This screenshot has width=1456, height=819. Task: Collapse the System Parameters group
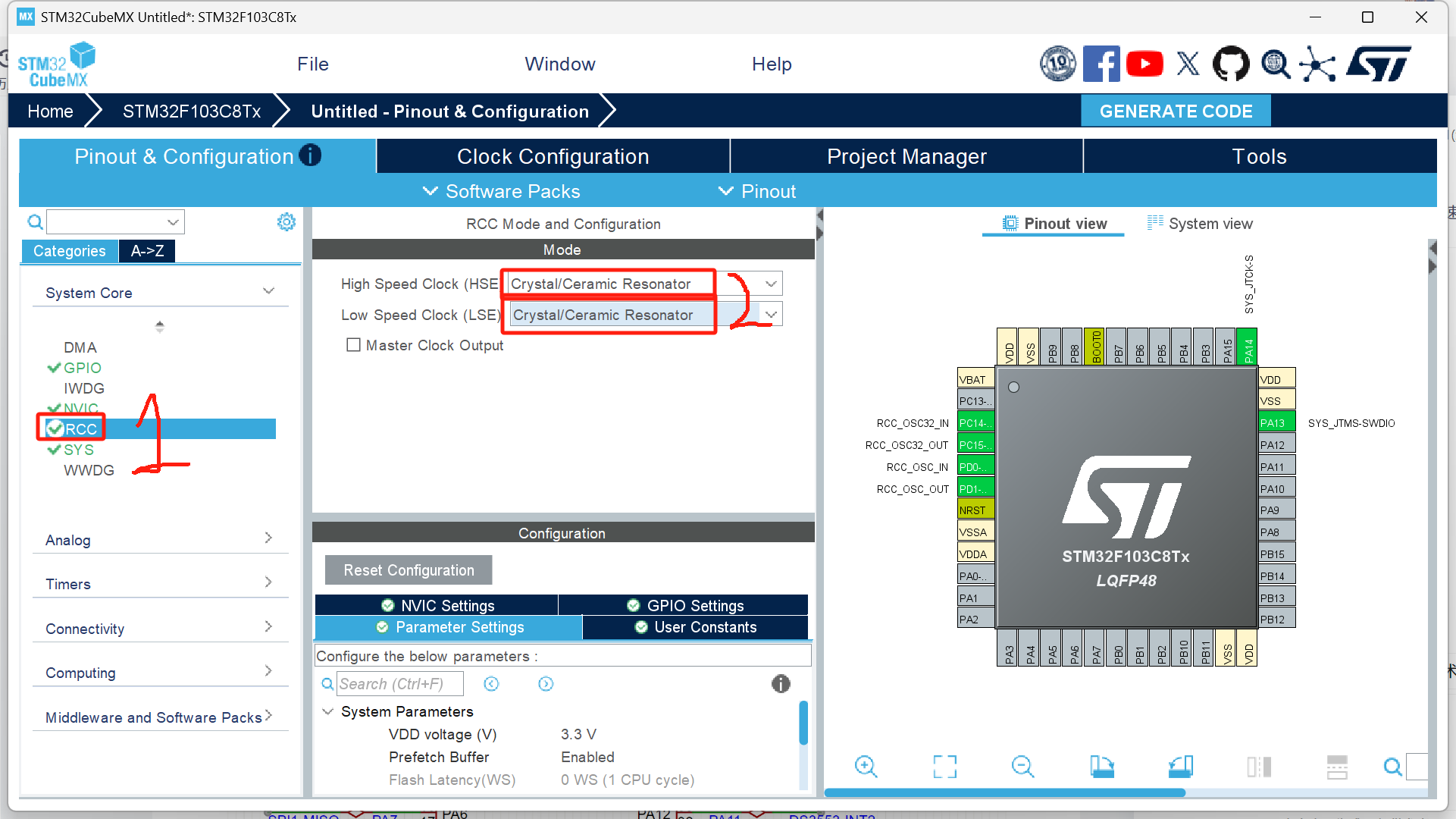coord(328,711)
